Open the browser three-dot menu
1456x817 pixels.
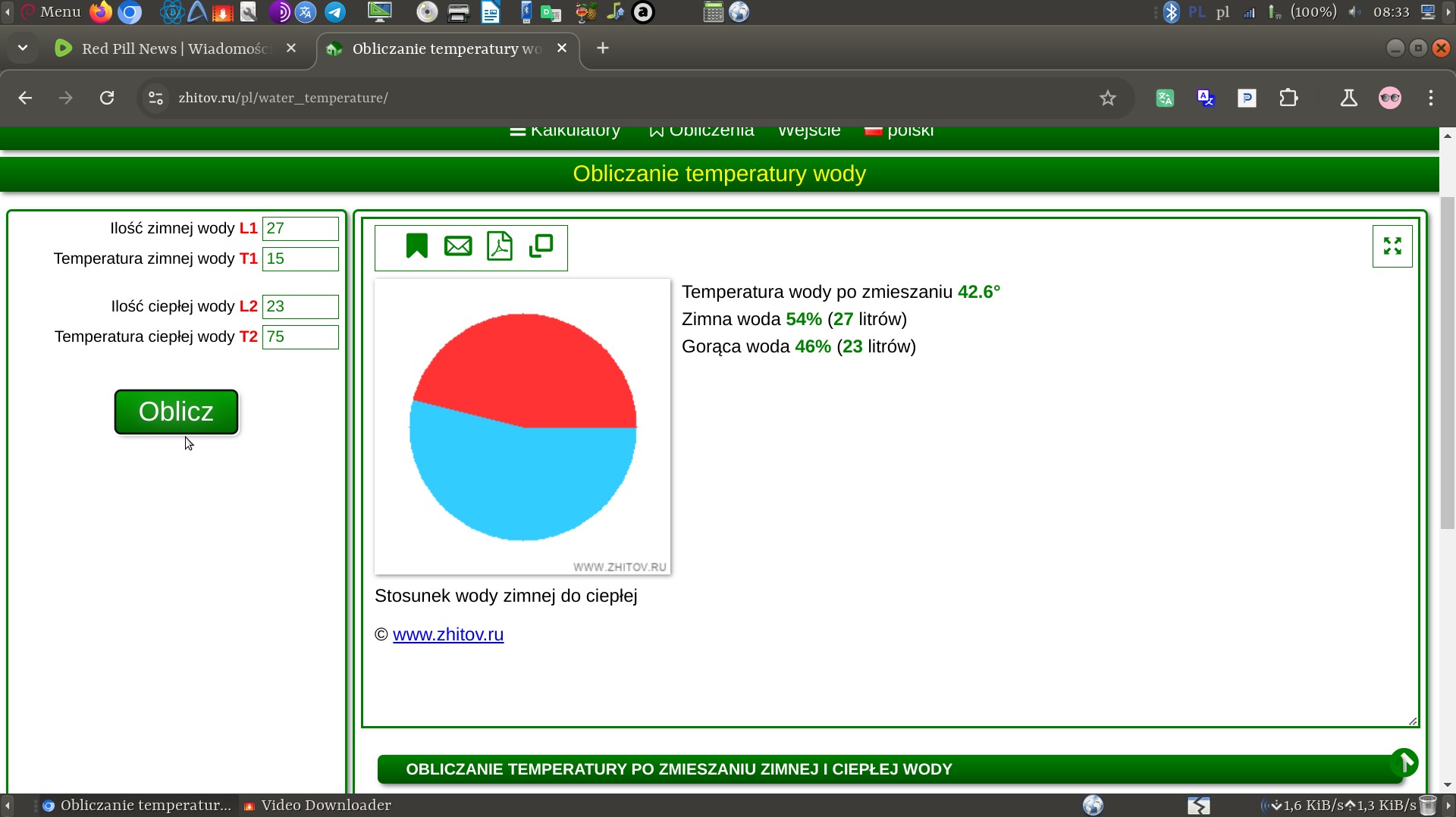[1431, 98]
